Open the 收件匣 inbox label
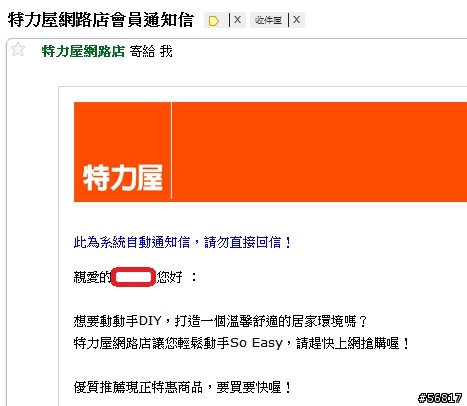The height and width of the screenshot is (406, 467). pyautogui.click(x=268, y=20)
